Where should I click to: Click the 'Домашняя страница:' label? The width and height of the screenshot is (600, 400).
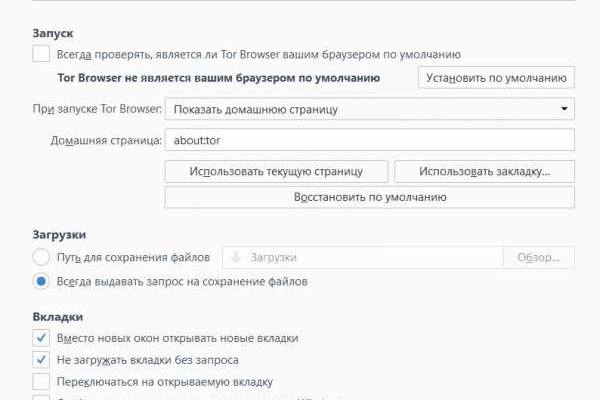[x=106, y=141]
